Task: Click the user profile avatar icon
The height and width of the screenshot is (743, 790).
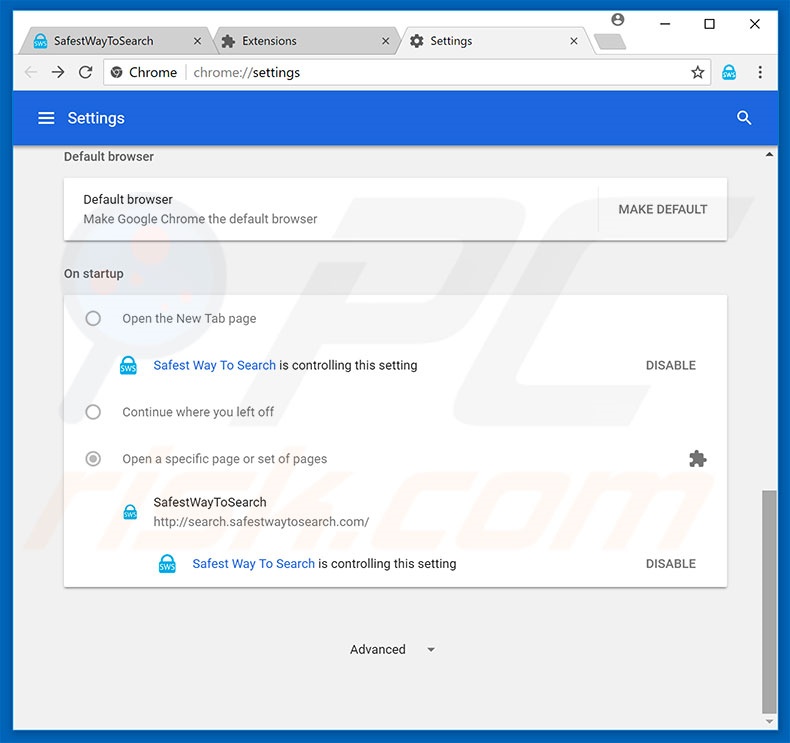Action: point(618,20)
